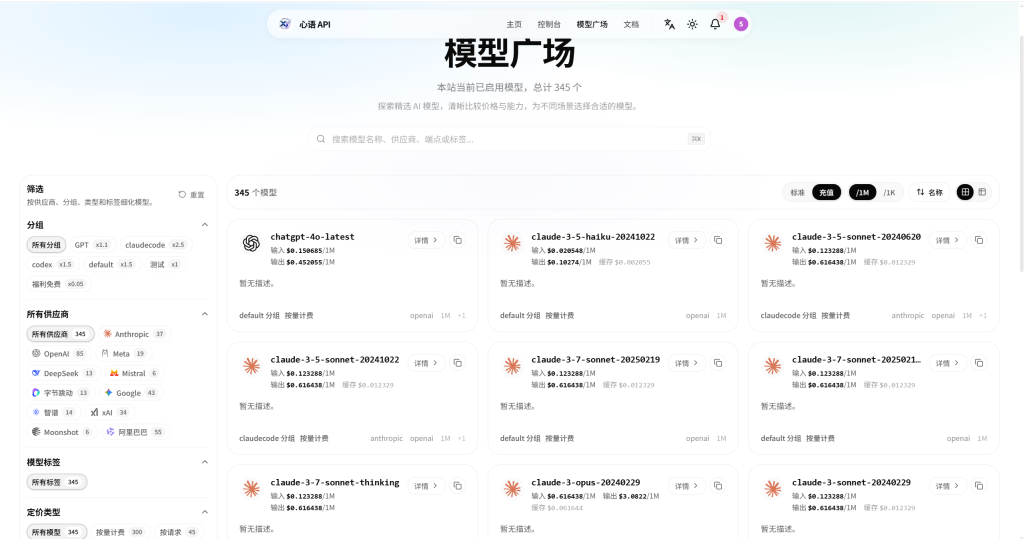Open 详情 for claude-3-7-sonnet-thinking
Viewport: 1024px width, 539px height.
[426, 486]
